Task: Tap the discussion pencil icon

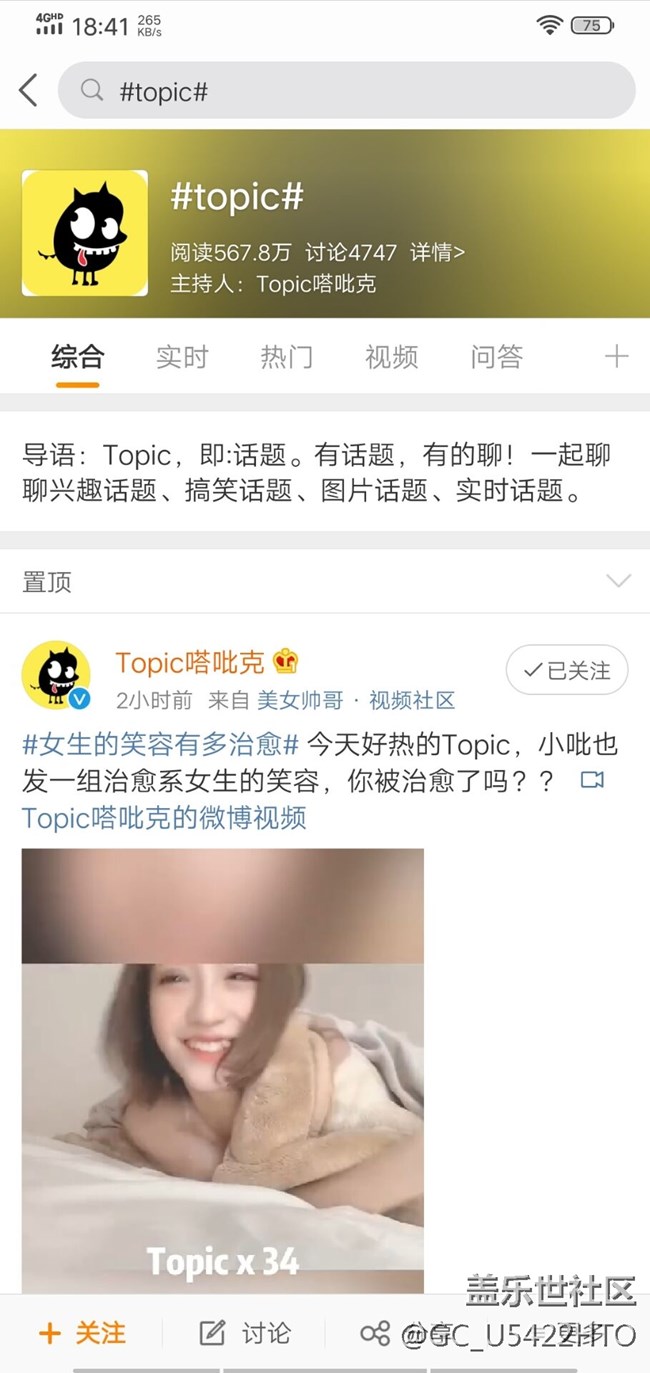Action: (x=212, y=1333)
